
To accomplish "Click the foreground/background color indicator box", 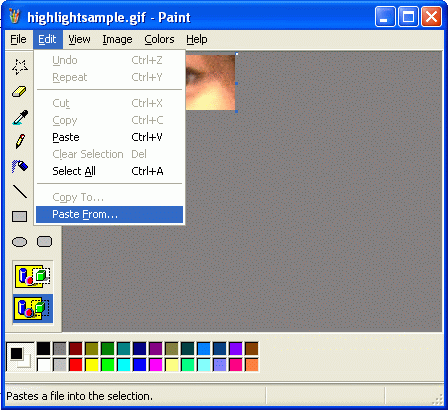I will pos(20,357).
